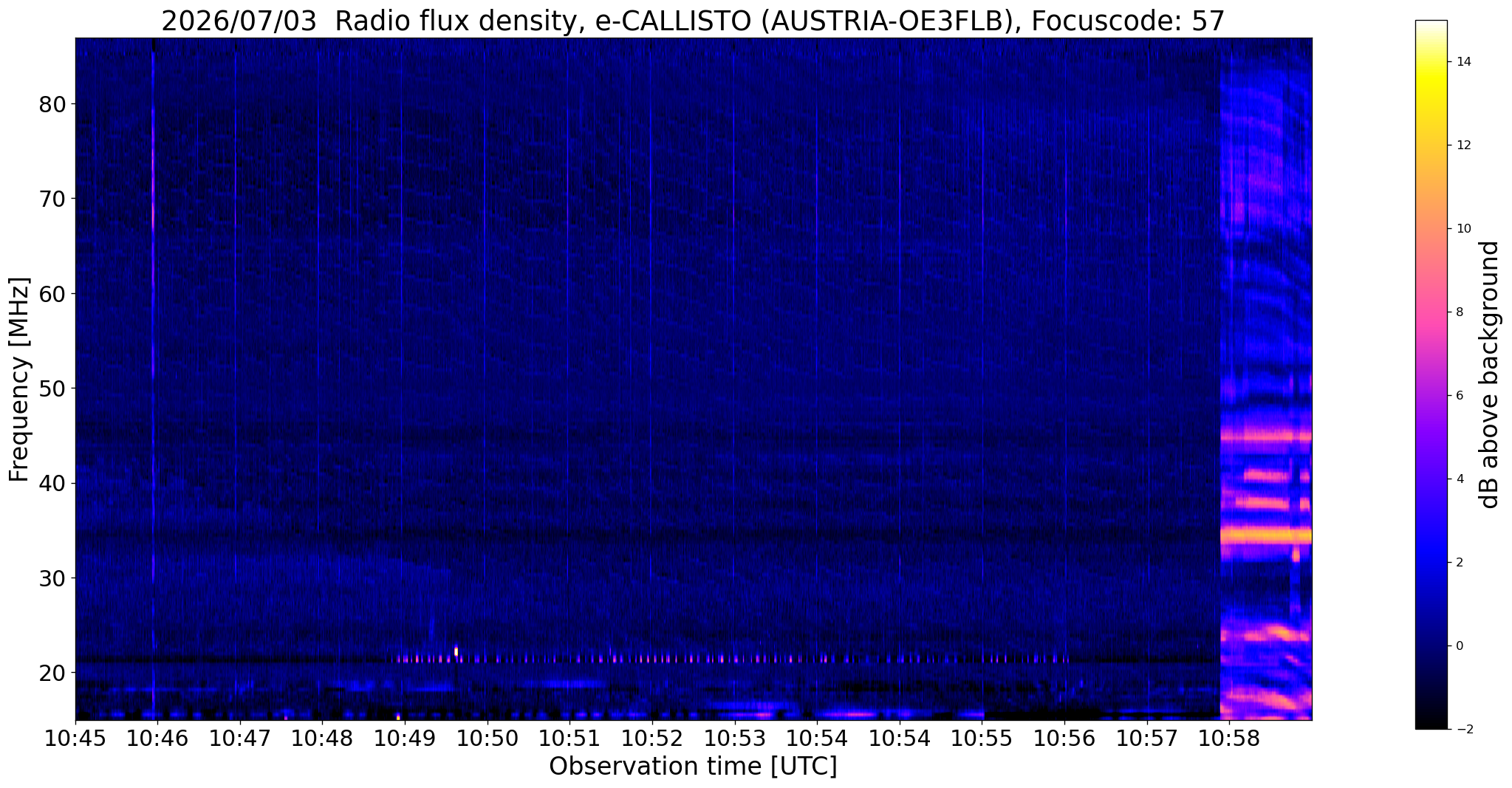Click the plot title text

[693, 21]
